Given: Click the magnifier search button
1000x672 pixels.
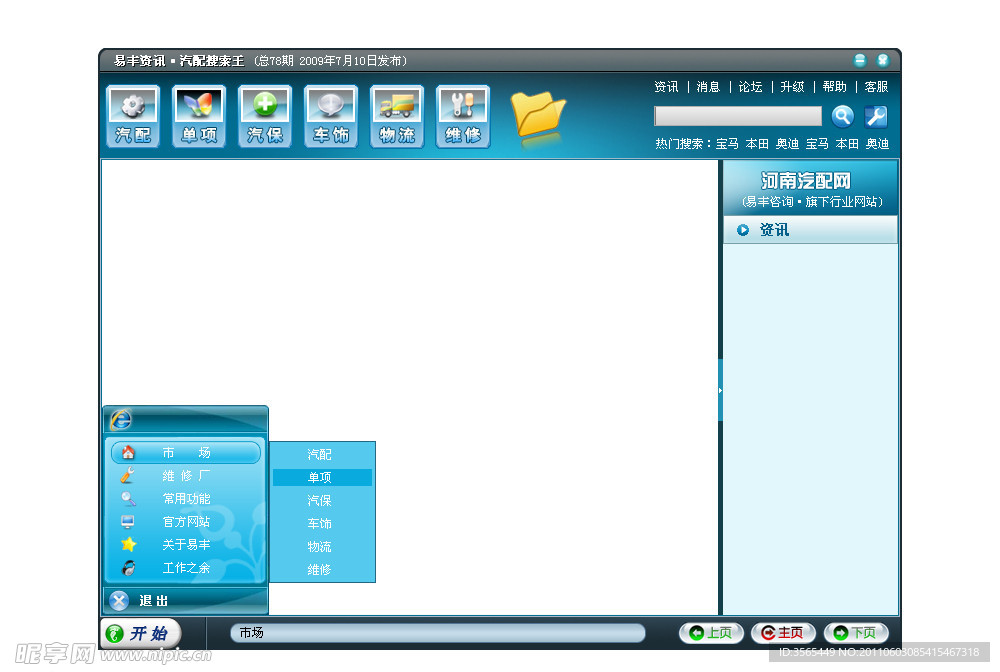Looking at the screenshot, I should coord(842,116).
